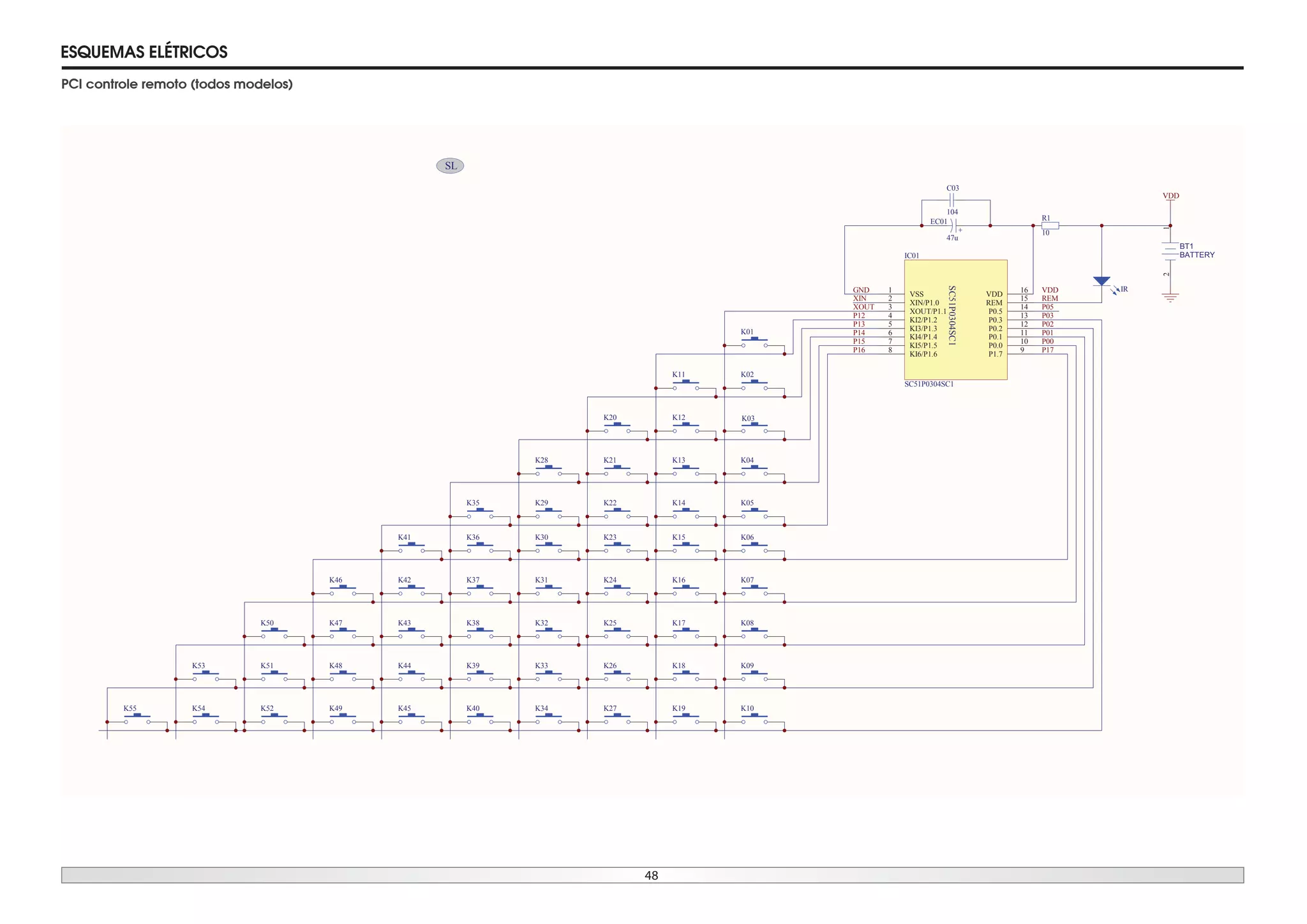Click the K46 push-button switch
This screenshot has width=1307, height=924.
point(343,591)
